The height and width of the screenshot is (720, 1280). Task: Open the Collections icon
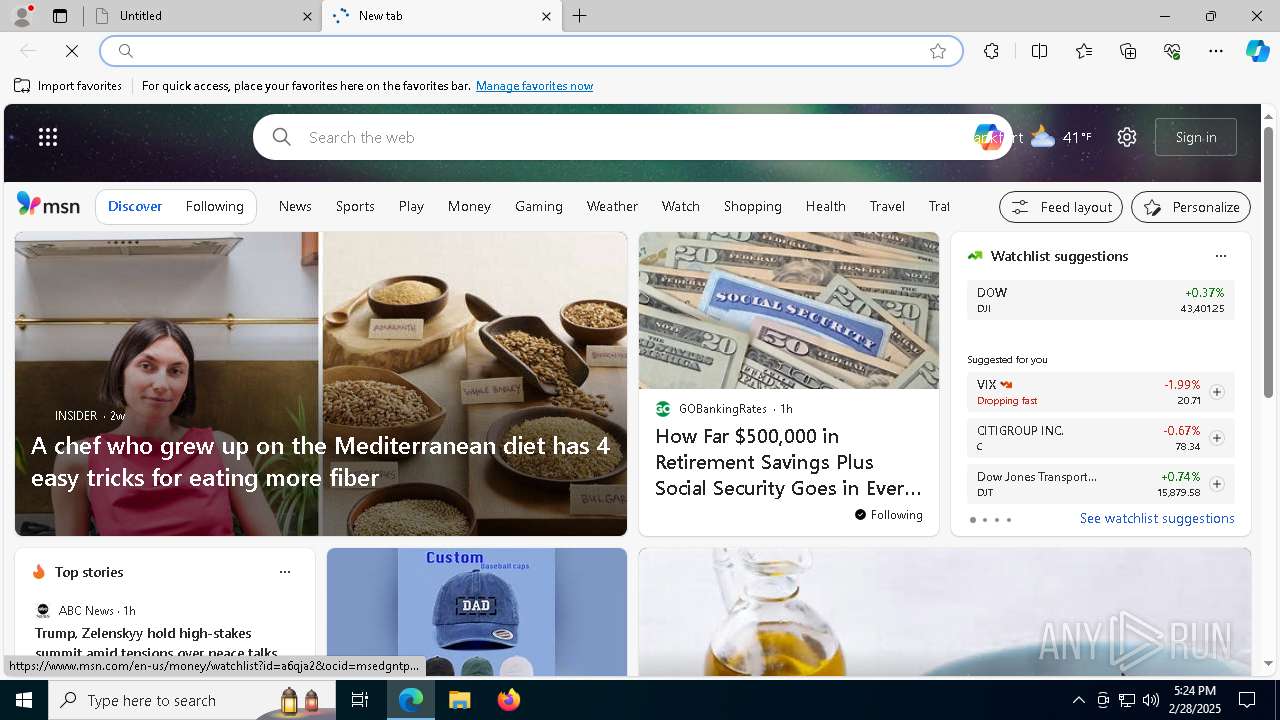[x=1128, y=51]
